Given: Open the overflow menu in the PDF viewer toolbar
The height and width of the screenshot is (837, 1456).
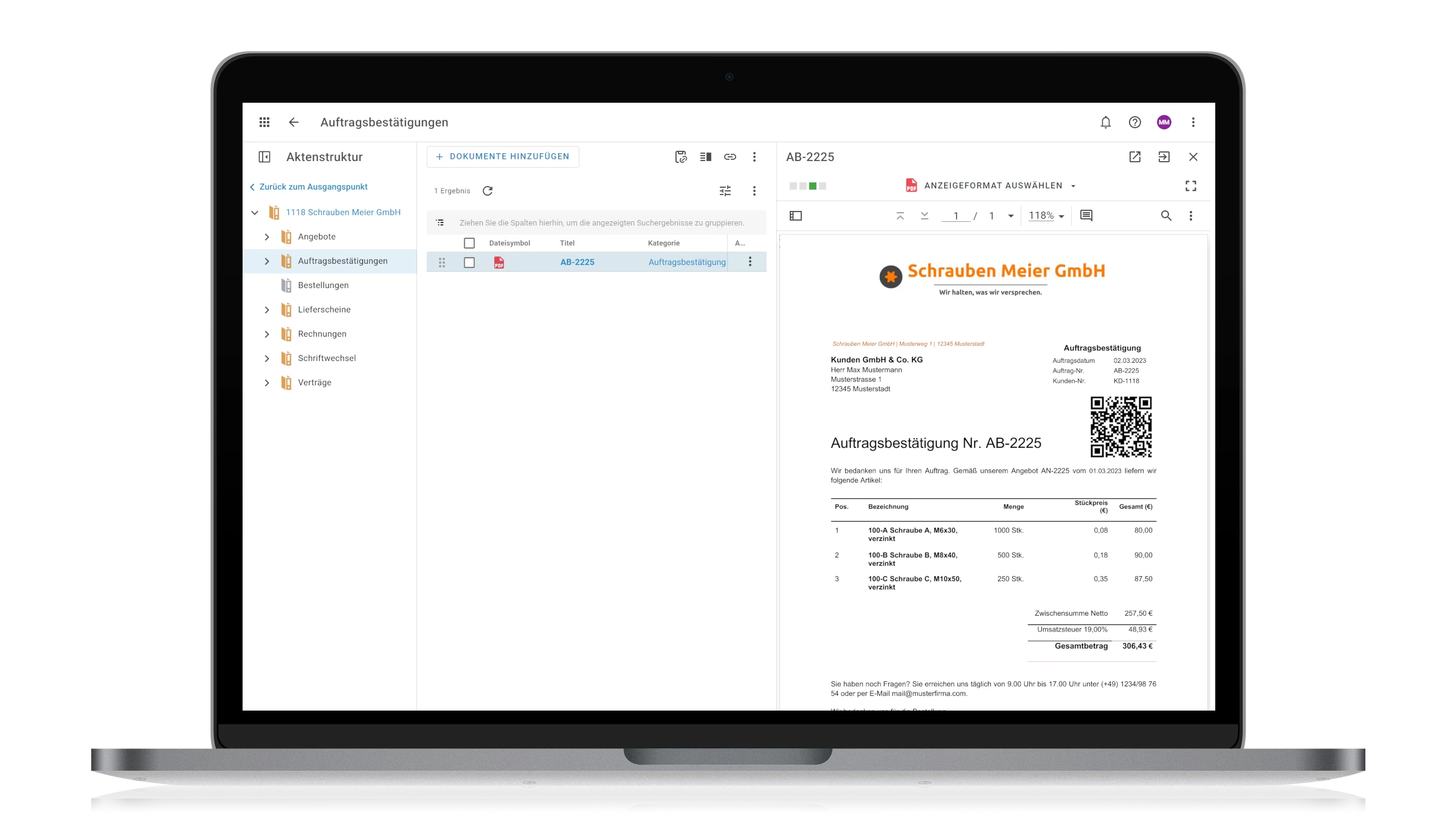Looking at the screenshot, I should coord(1191,216).
